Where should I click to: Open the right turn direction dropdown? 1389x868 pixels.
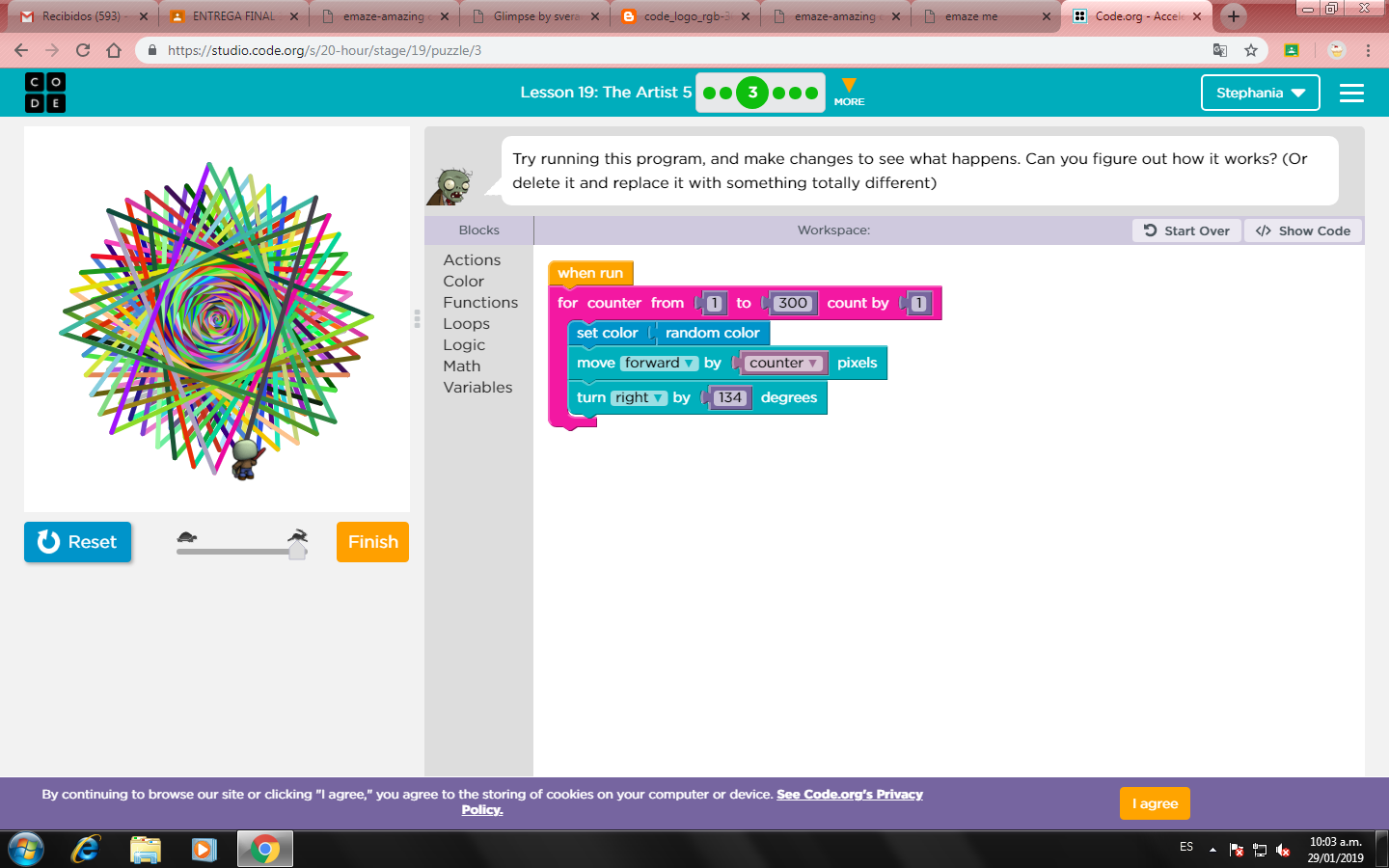click(639, 397)
